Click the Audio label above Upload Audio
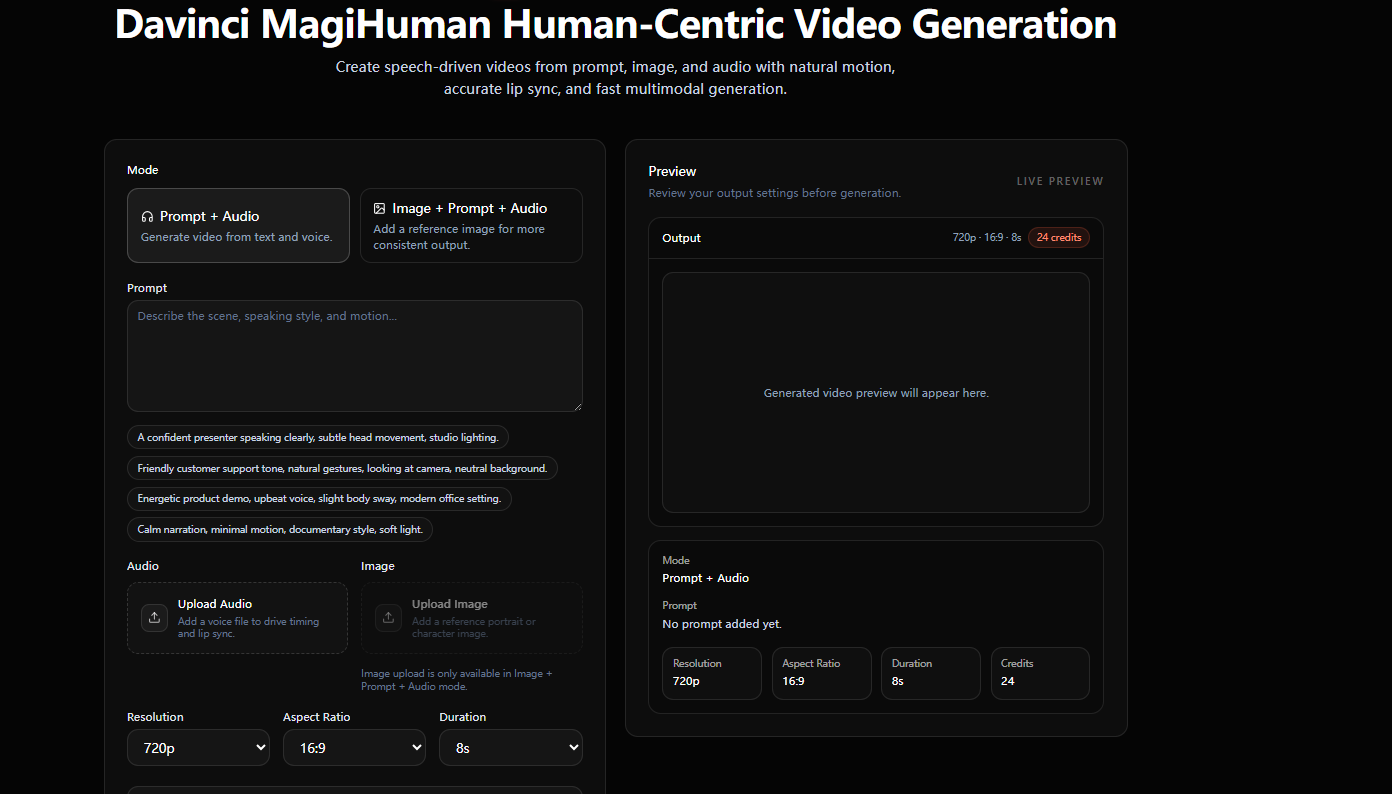The height and width of the screenshot is (794, 1392). tap(143, 566)
